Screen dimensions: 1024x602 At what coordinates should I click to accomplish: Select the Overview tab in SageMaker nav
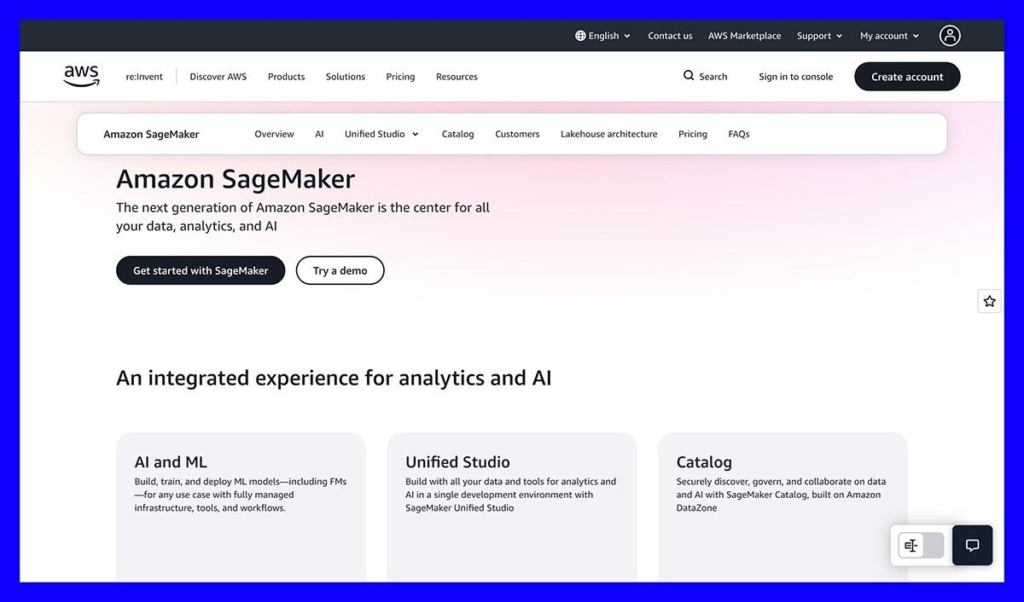[274, 134]
